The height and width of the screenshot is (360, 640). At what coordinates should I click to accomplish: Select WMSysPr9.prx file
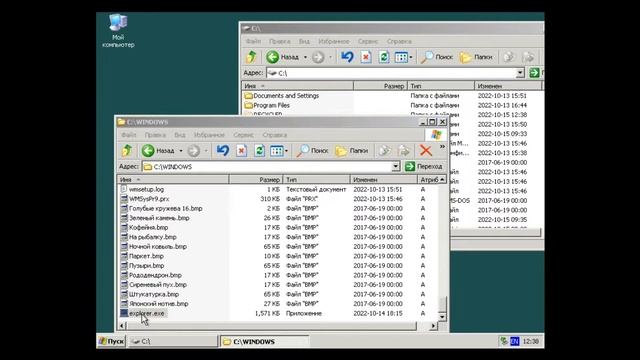pyautogui.click(x=149, y=199)
